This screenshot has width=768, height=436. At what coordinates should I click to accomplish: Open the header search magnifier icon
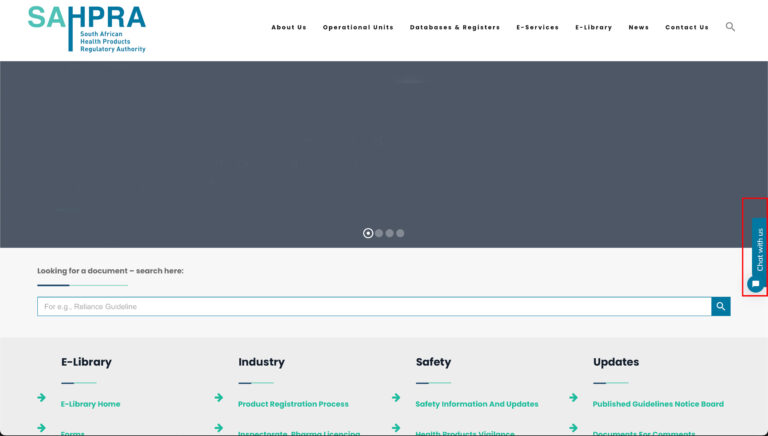730,27
